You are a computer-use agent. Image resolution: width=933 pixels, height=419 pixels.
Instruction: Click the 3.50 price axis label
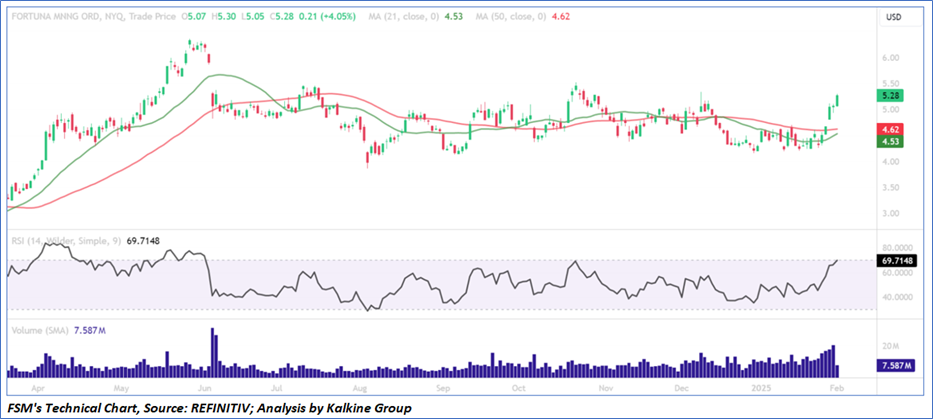point(891,187)
